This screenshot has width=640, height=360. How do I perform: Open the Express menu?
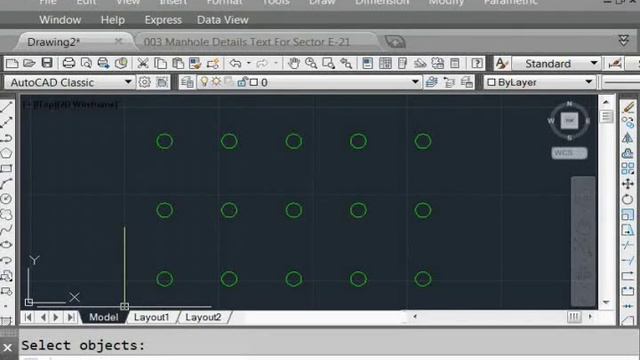point(163,20)
